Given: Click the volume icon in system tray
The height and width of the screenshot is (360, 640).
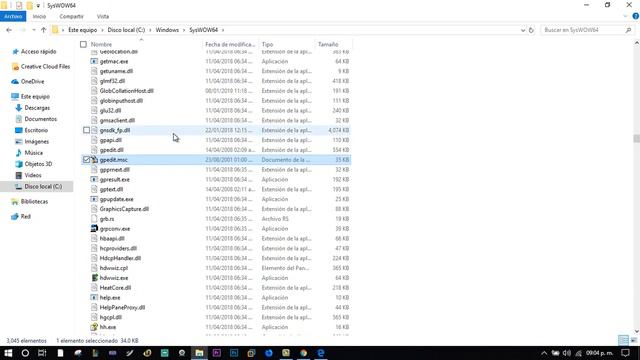Looking at the screenshot, I should (x=567, y=353).
